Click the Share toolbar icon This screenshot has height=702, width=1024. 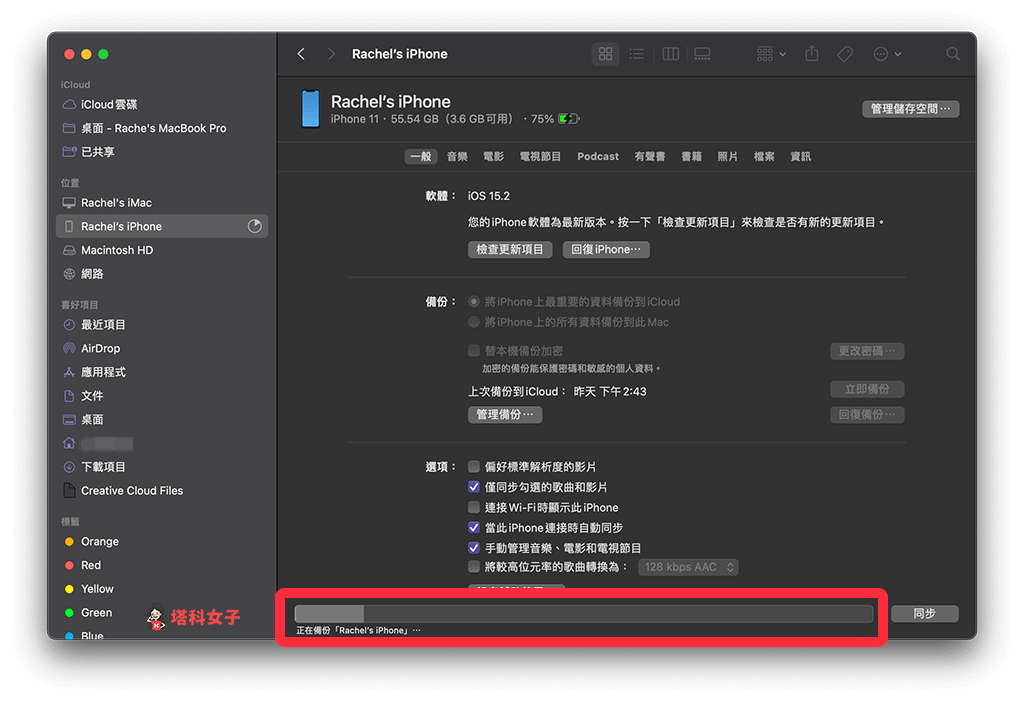coord(812,54)
